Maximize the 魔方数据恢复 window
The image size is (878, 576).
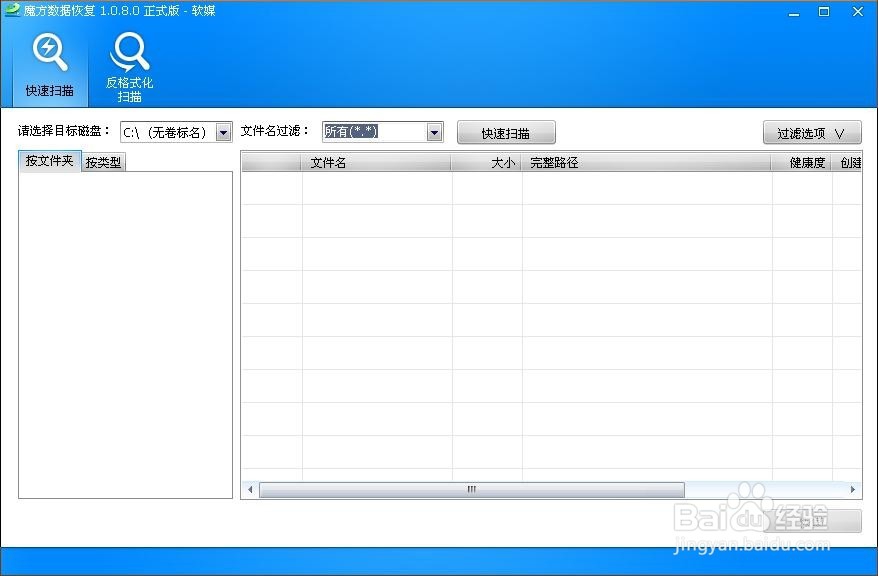tap(824, 12)
